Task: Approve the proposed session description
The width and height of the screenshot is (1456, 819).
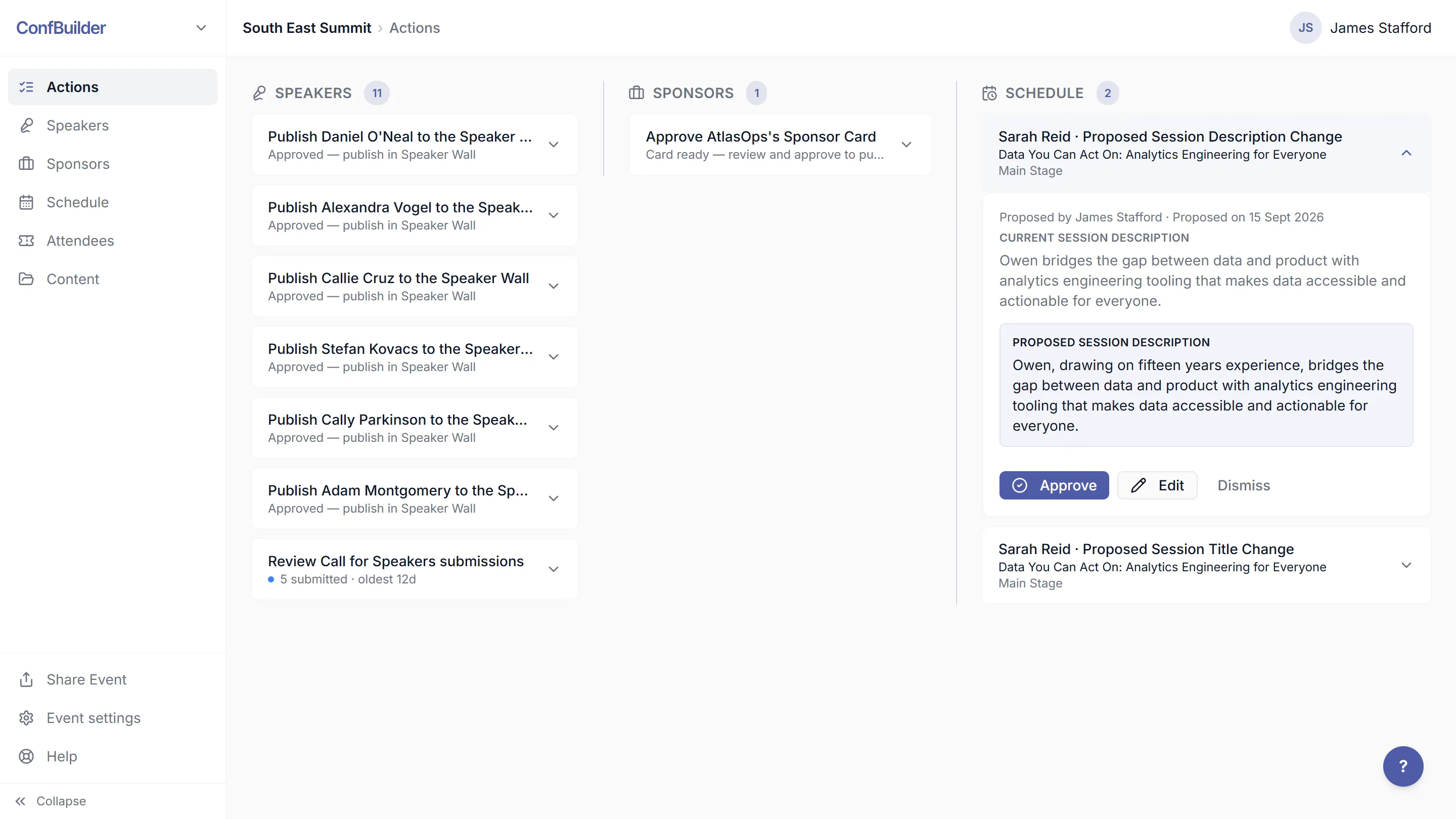Action: pos(1054,485)
